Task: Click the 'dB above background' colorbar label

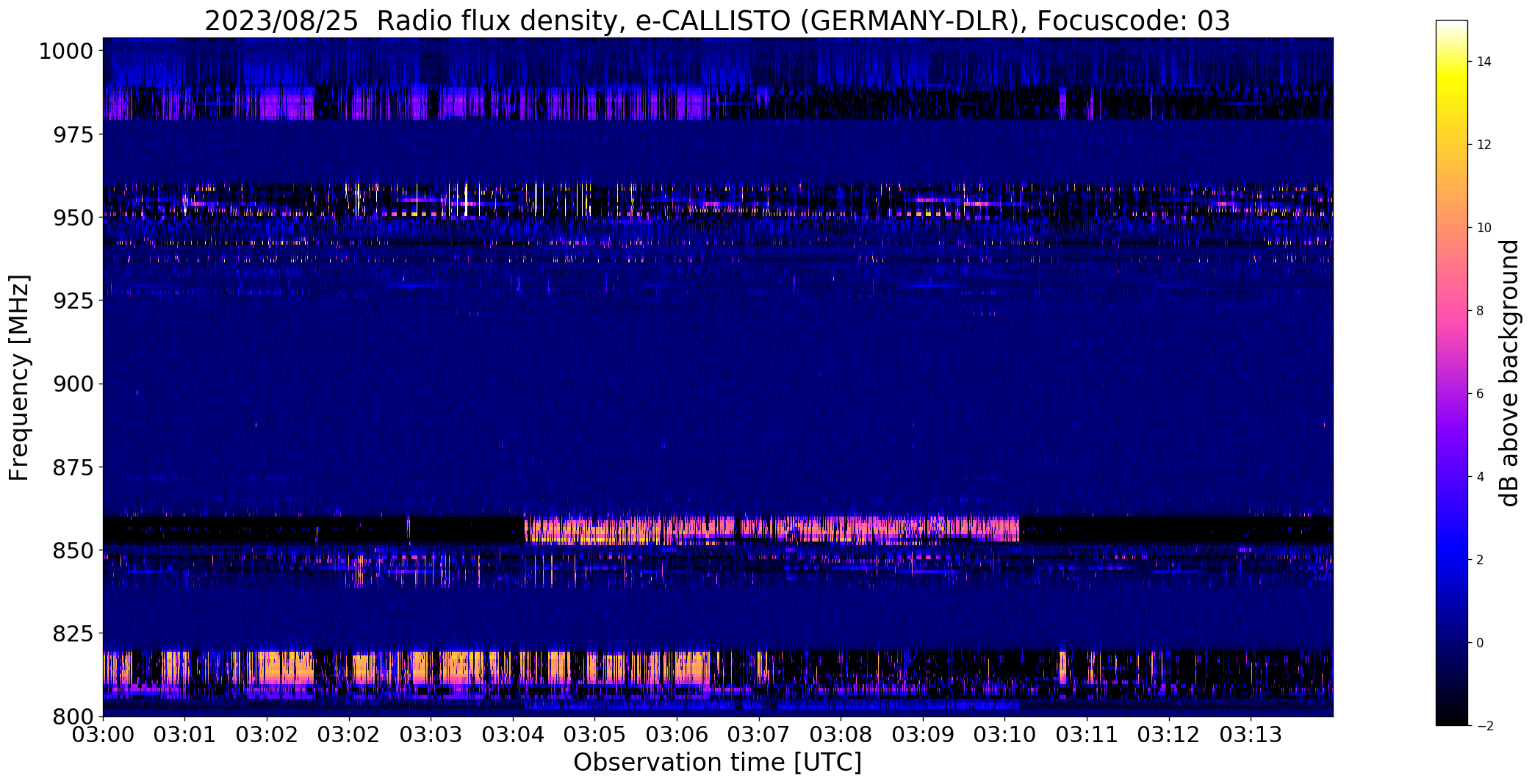Action: tap(1508, 373)
